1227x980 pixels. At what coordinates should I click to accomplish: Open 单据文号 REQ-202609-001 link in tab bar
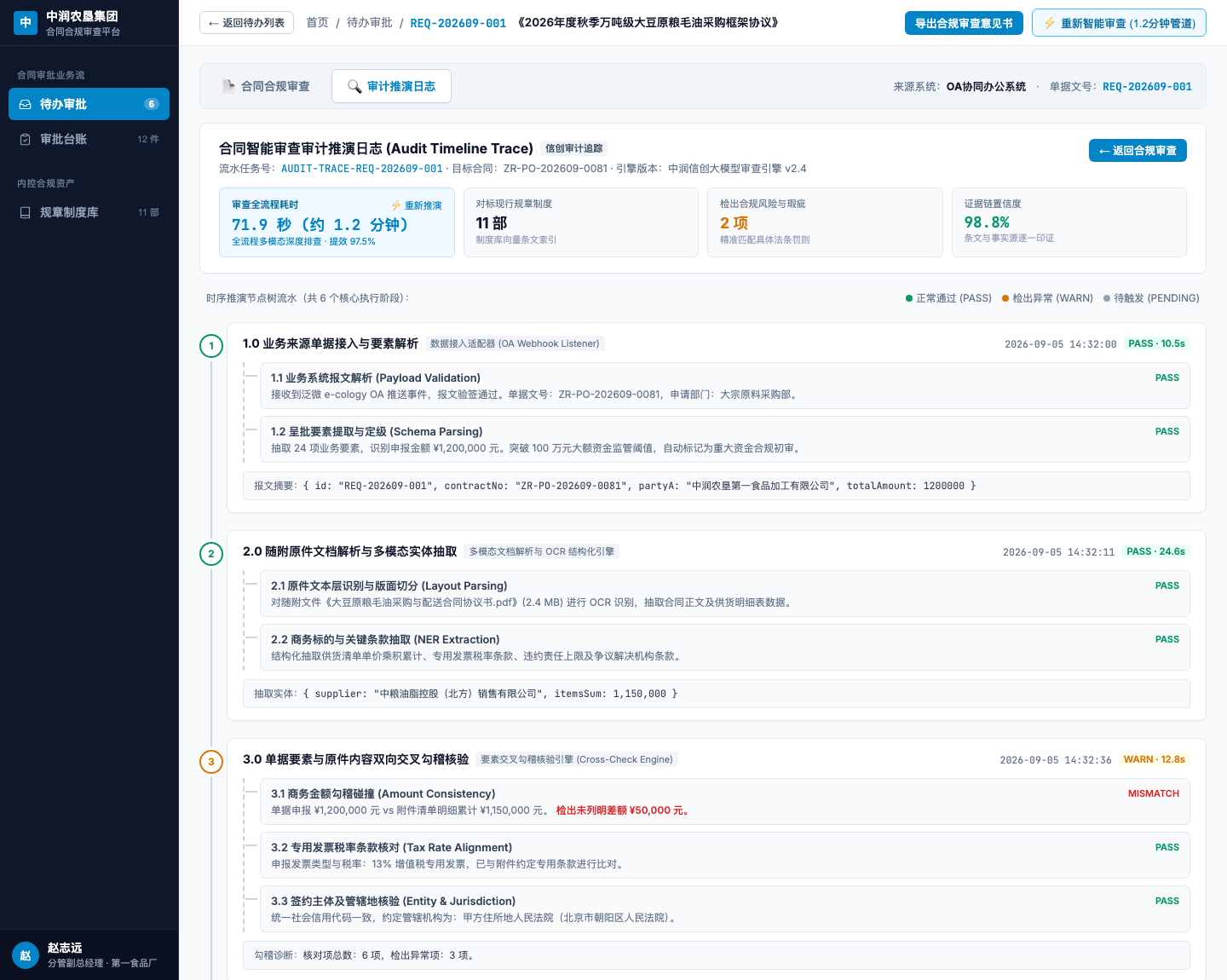click(1147, 86)
